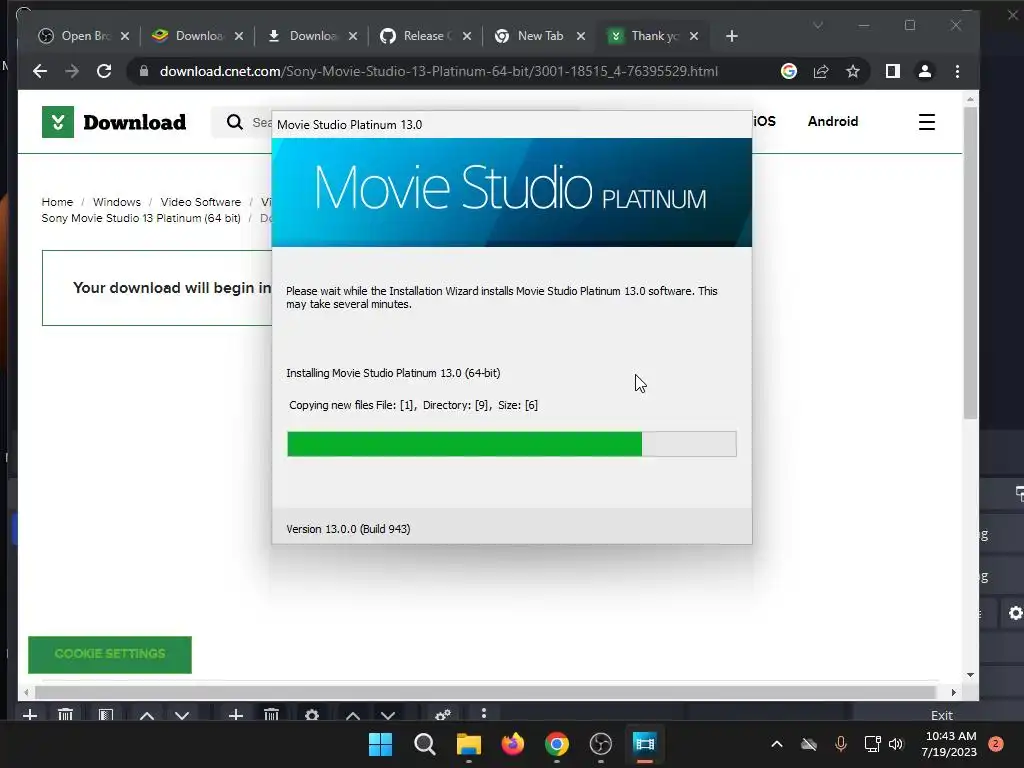
Task: Reload the page with the refresh icon
Action: click(x=104, y=71)
